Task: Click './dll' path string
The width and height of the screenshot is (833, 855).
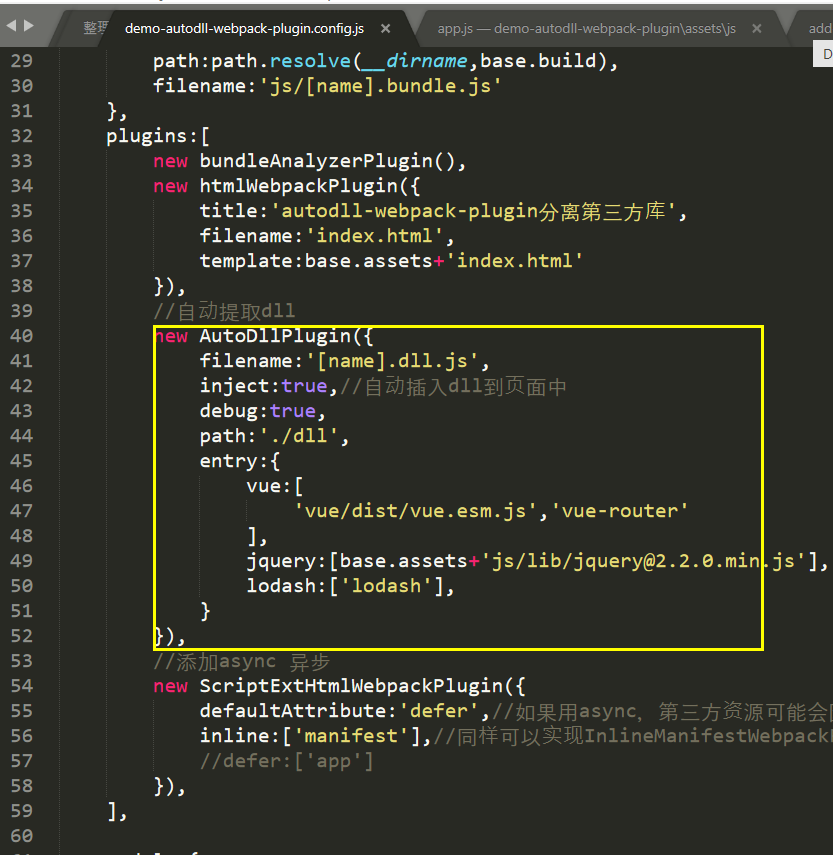Action: tap(299, 436)
